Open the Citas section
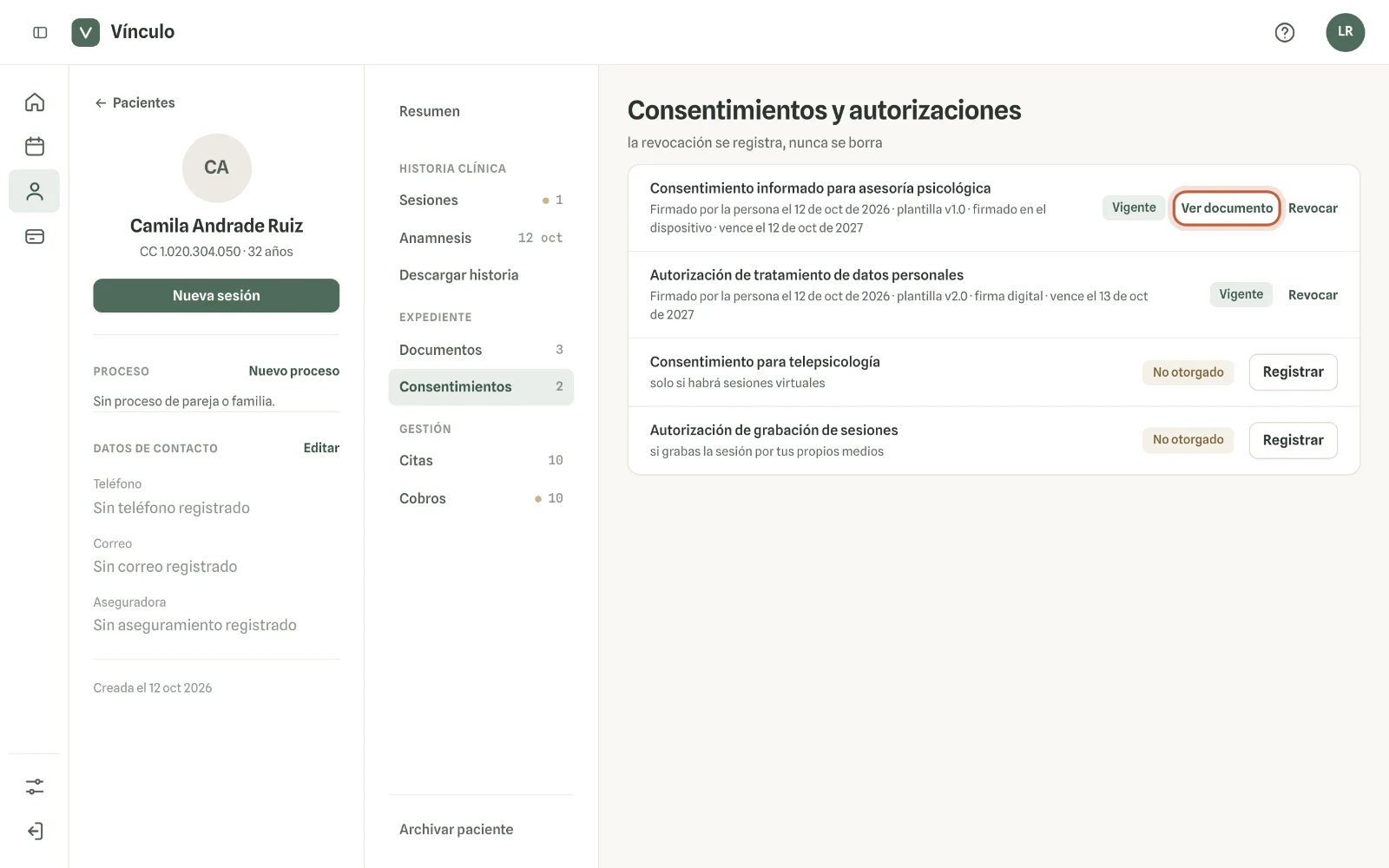The width and height of the screenshot is (1389, 868). coord(481,460)
